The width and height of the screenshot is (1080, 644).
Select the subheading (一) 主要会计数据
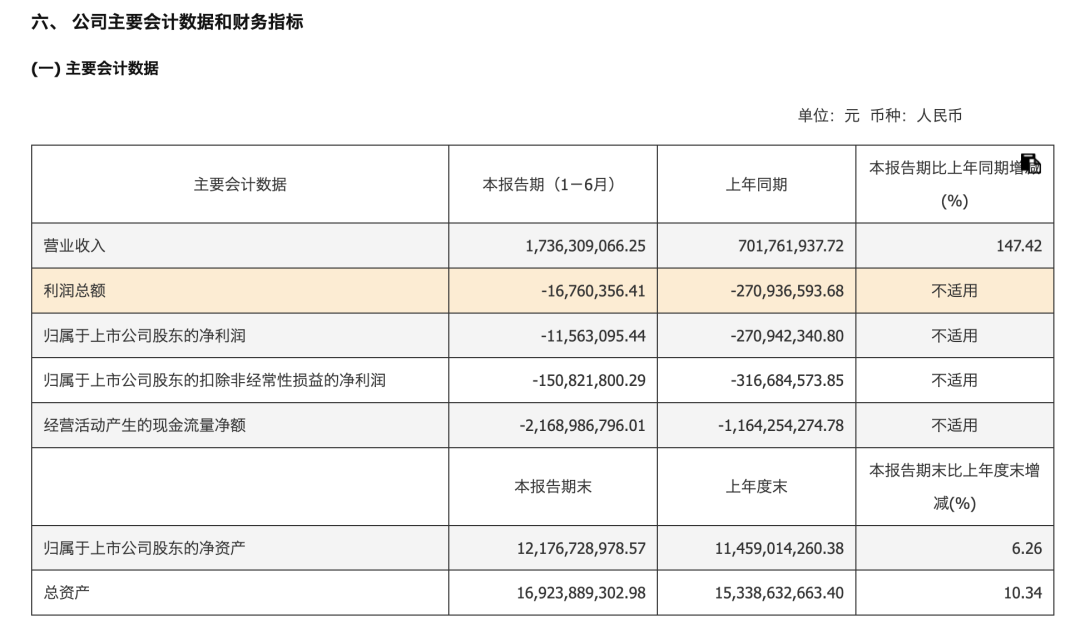(x=95, y=68)
